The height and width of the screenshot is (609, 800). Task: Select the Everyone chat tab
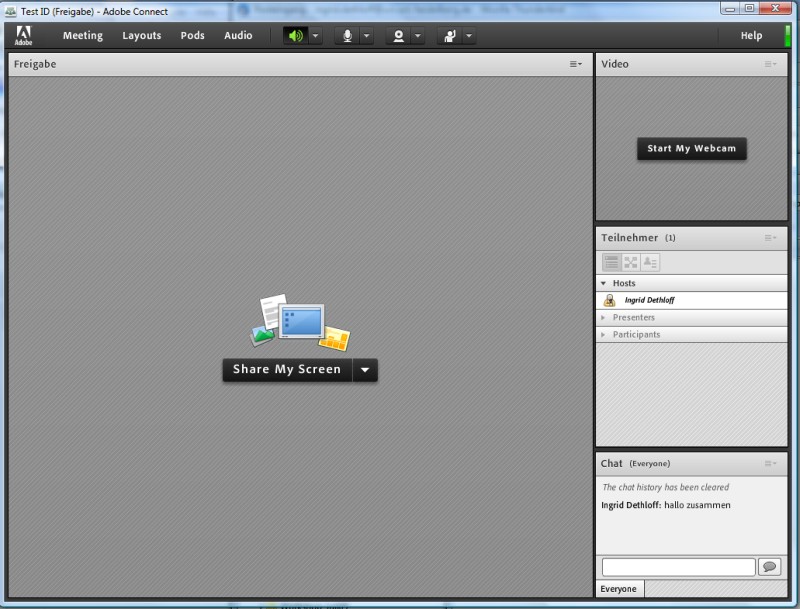[x=619, y=589]
